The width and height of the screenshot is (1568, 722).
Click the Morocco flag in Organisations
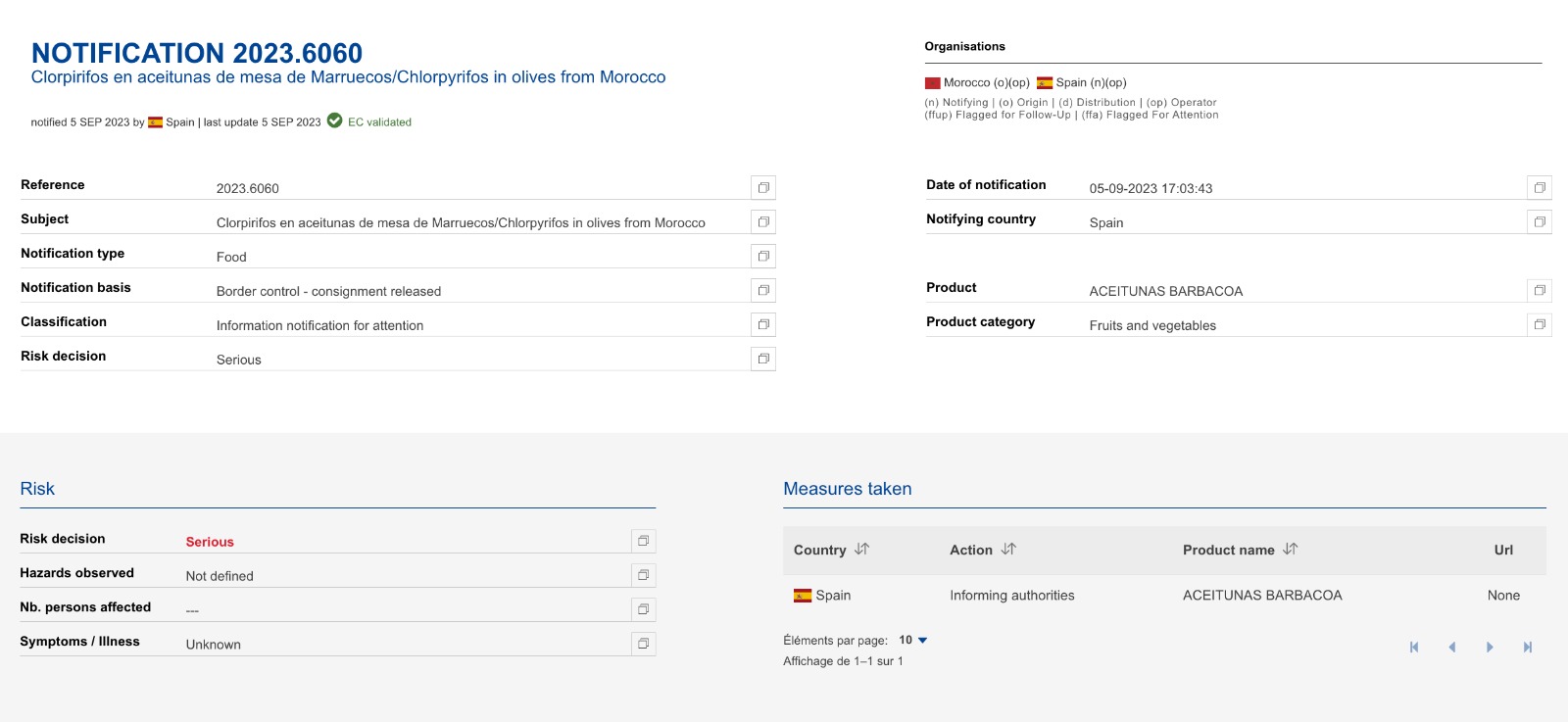click(x=932, y=83)
